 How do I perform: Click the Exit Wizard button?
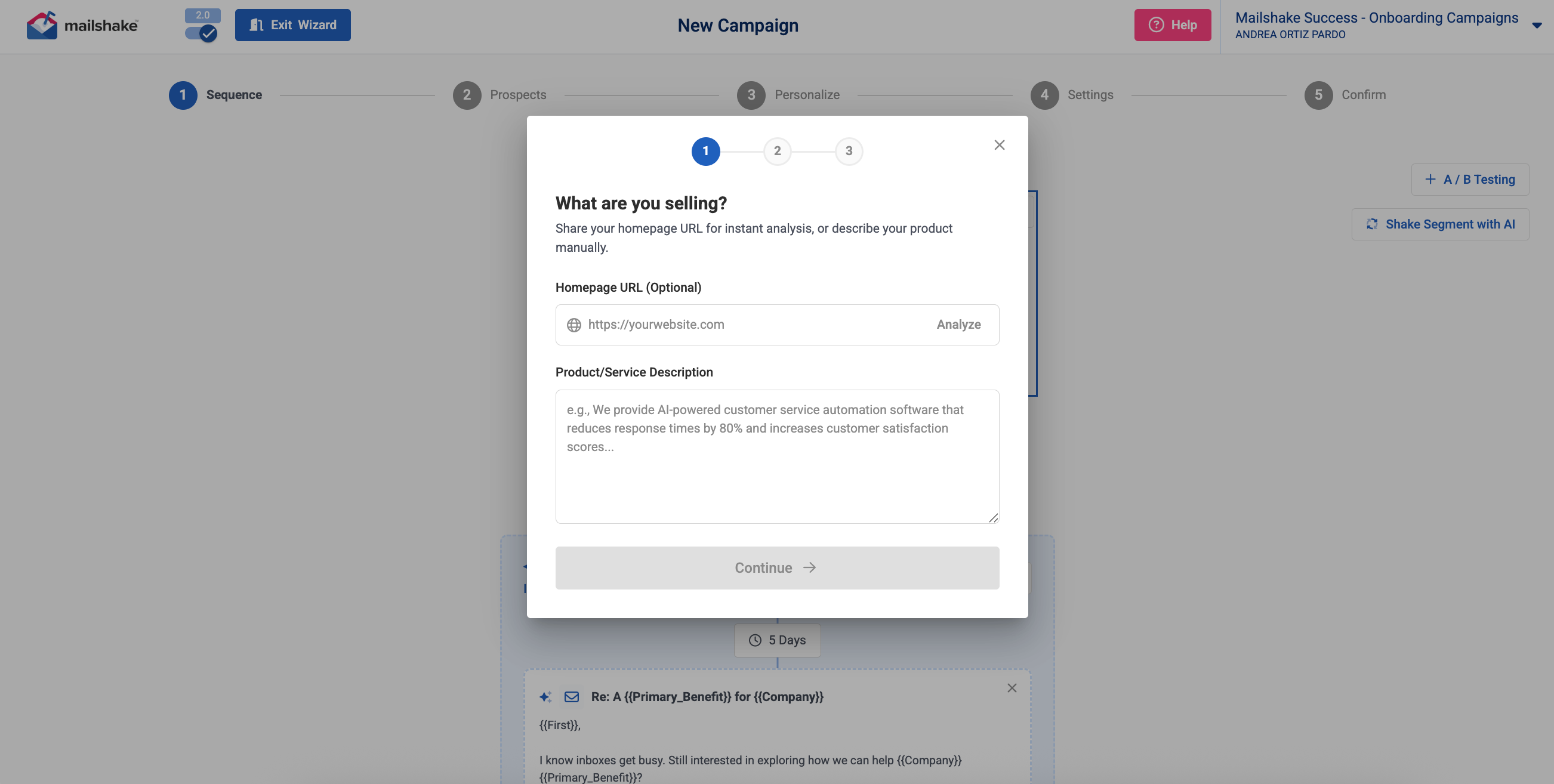(292, 25)
